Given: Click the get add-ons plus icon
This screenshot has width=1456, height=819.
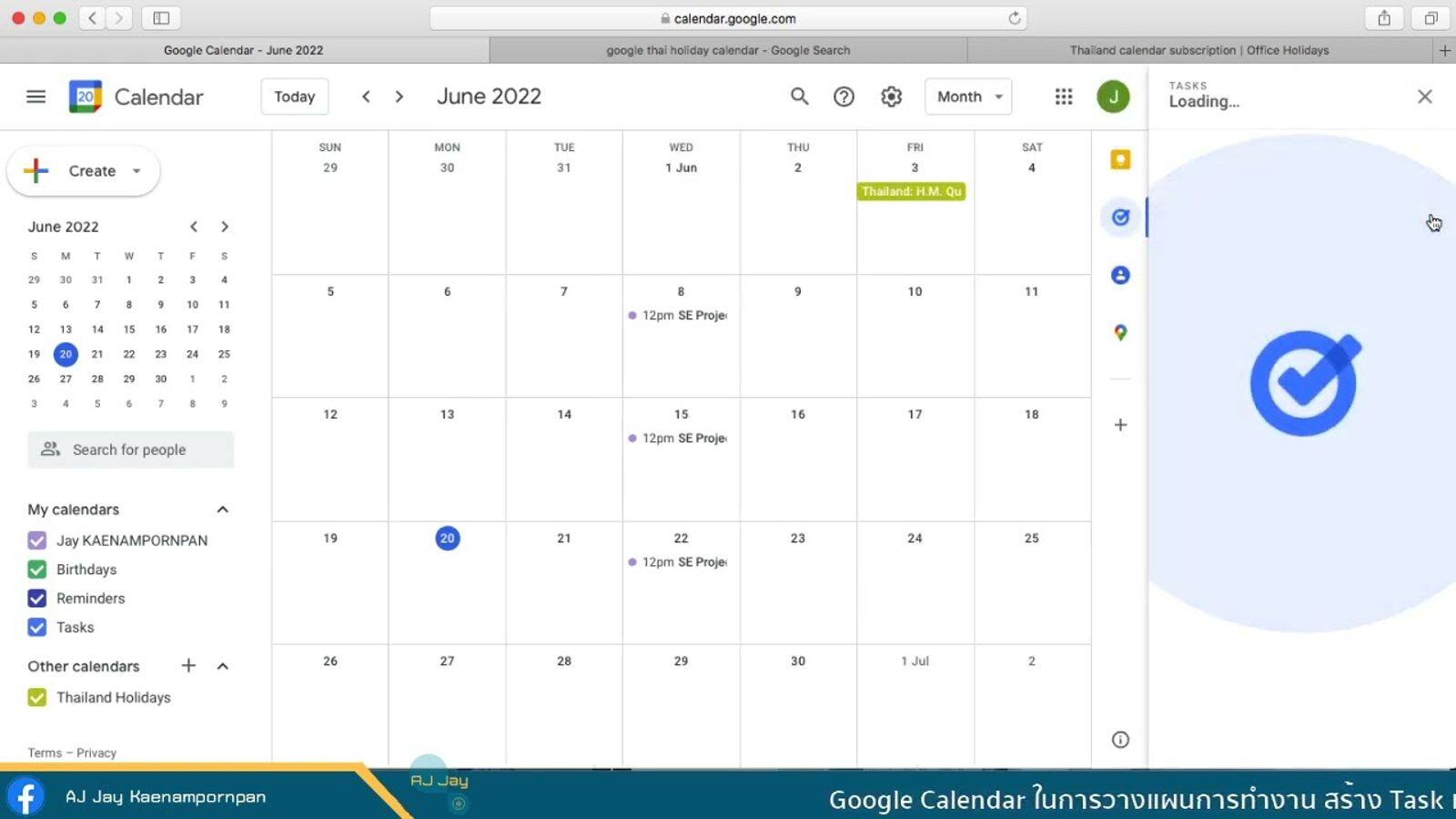Looking at the screenshot, I should pyautogui.click(x=1120, y=425).
